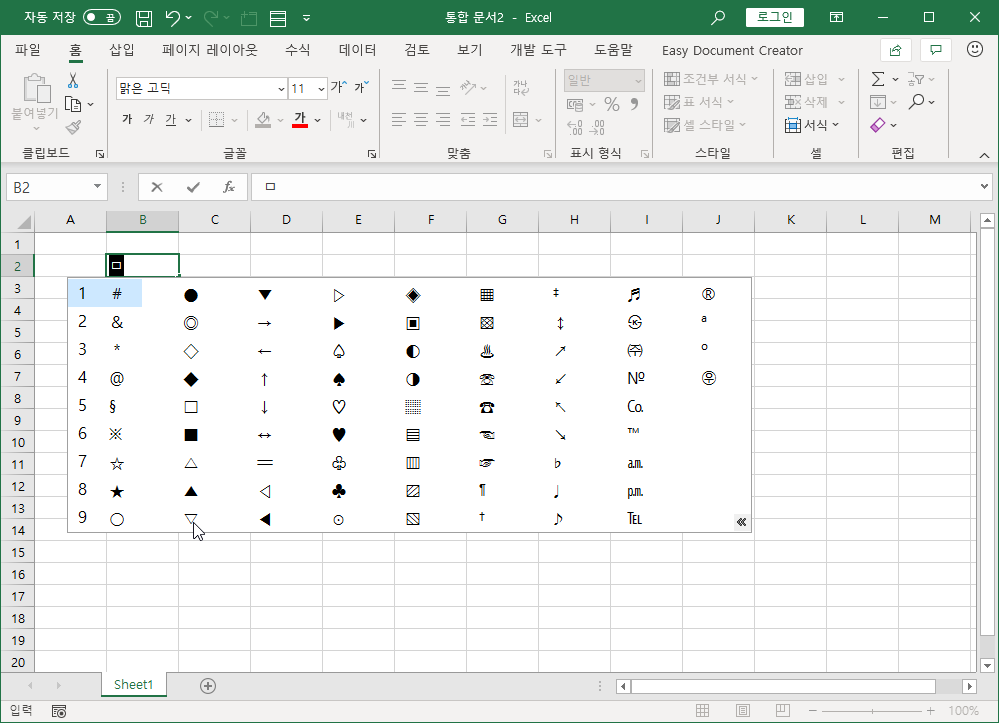The image size is (999, 723).
Task: Toggle Bold formatting
Action: pyautogui.click(x=127, y=119)
